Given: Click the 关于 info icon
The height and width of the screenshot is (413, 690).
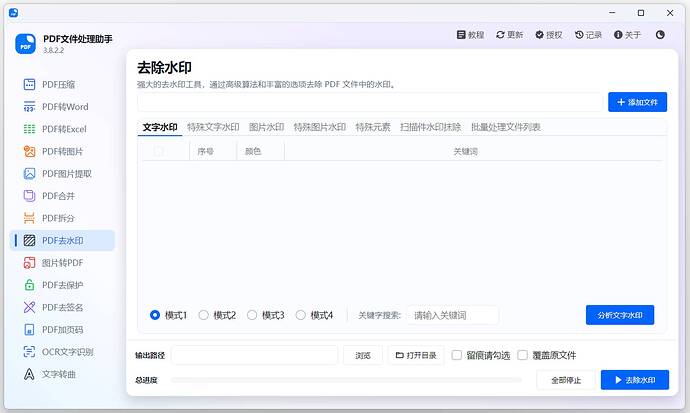Looking at the screenshot, I should point(618,35).
